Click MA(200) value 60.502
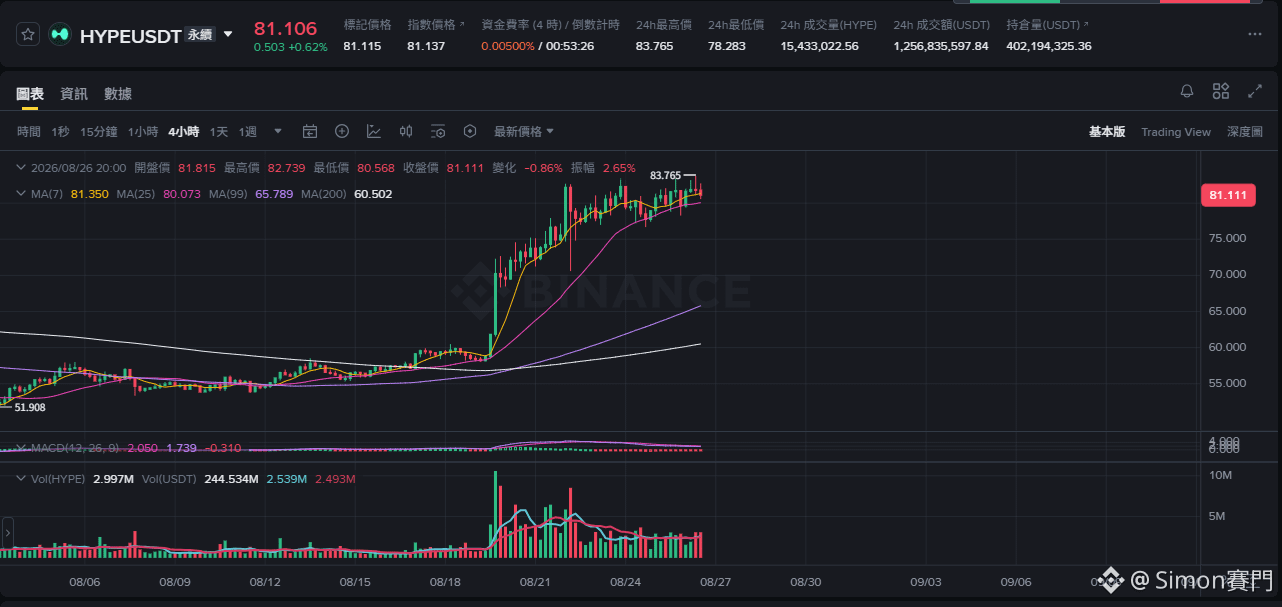 pyautogui.click(x=373, y=194)
